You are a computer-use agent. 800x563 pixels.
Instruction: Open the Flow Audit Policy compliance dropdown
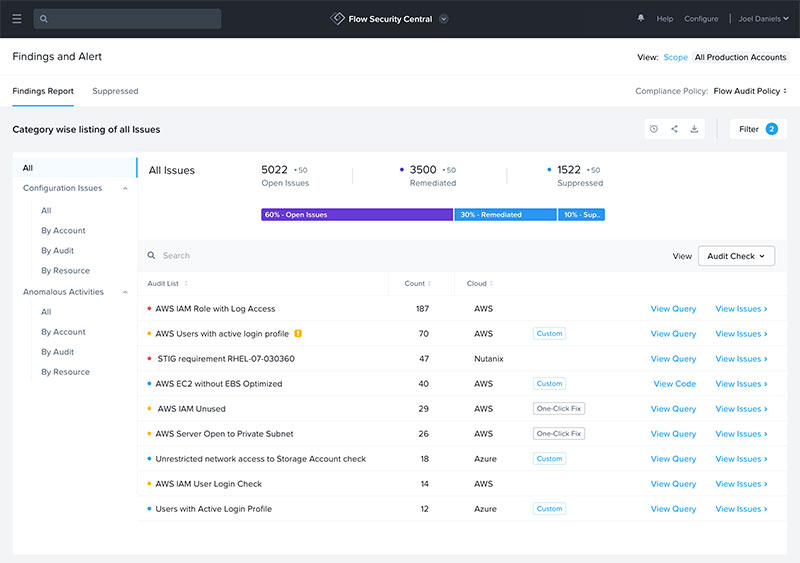(750, 91)
